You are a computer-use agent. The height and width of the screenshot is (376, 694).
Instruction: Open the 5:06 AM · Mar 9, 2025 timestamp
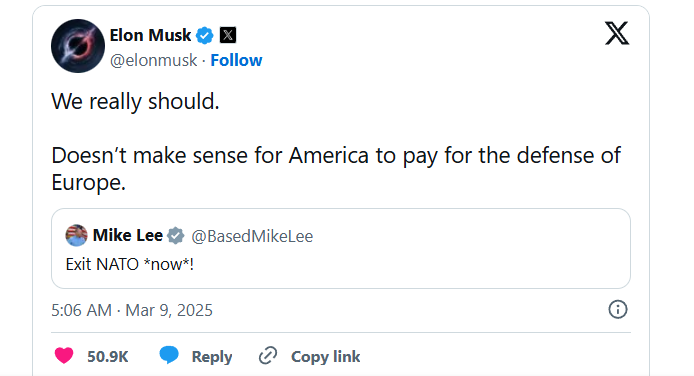pos(132,310)
